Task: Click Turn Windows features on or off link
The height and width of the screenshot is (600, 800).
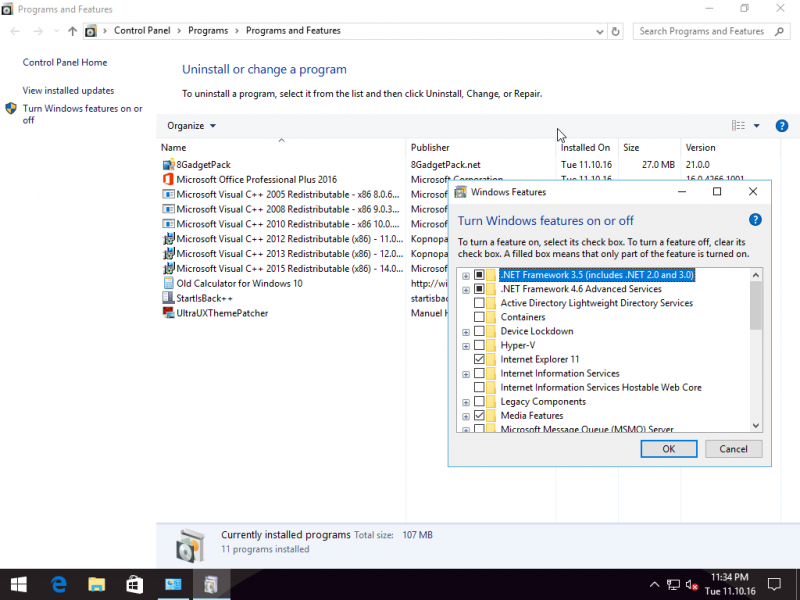Action: [83, 114]
